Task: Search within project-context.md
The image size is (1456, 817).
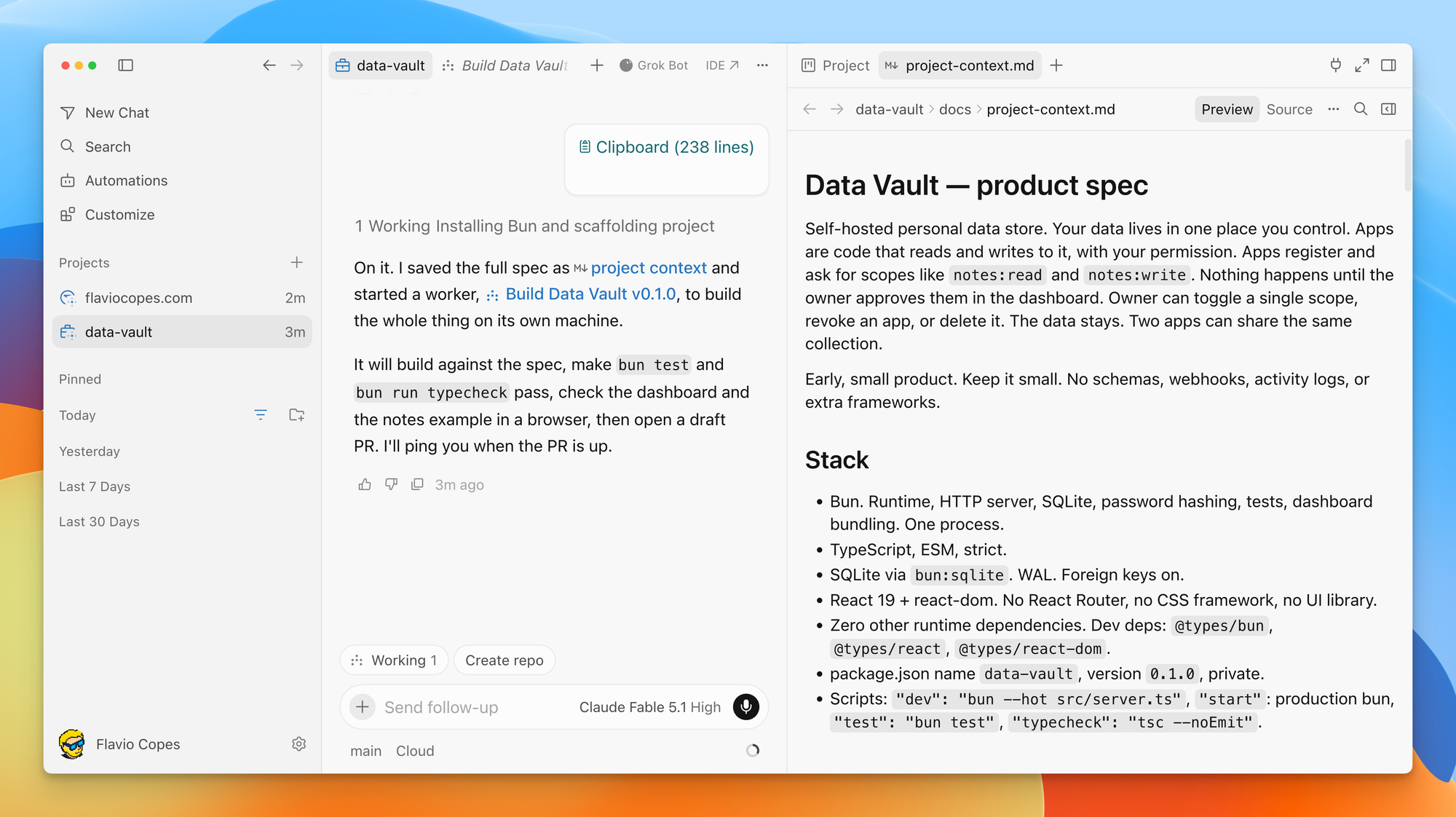Action: [1360, 109]
